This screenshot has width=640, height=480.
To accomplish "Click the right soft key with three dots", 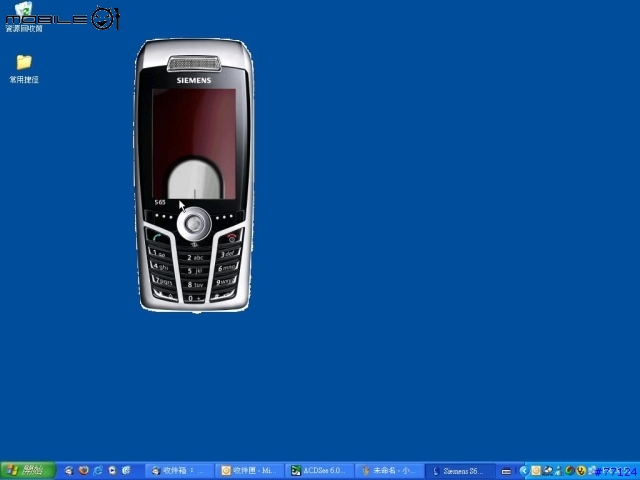I will 226,217.
